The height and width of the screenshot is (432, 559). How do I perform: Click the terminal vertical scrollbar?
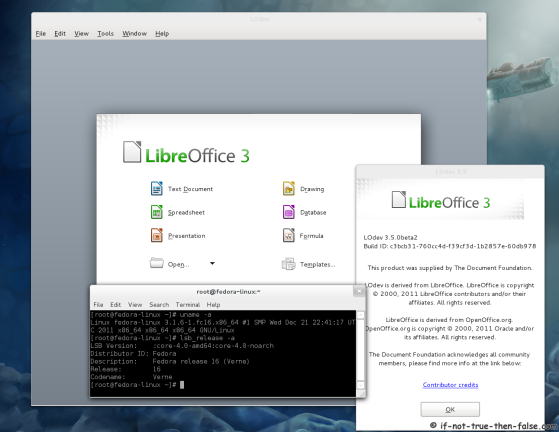pyautogui.click(x=360, y=350)
